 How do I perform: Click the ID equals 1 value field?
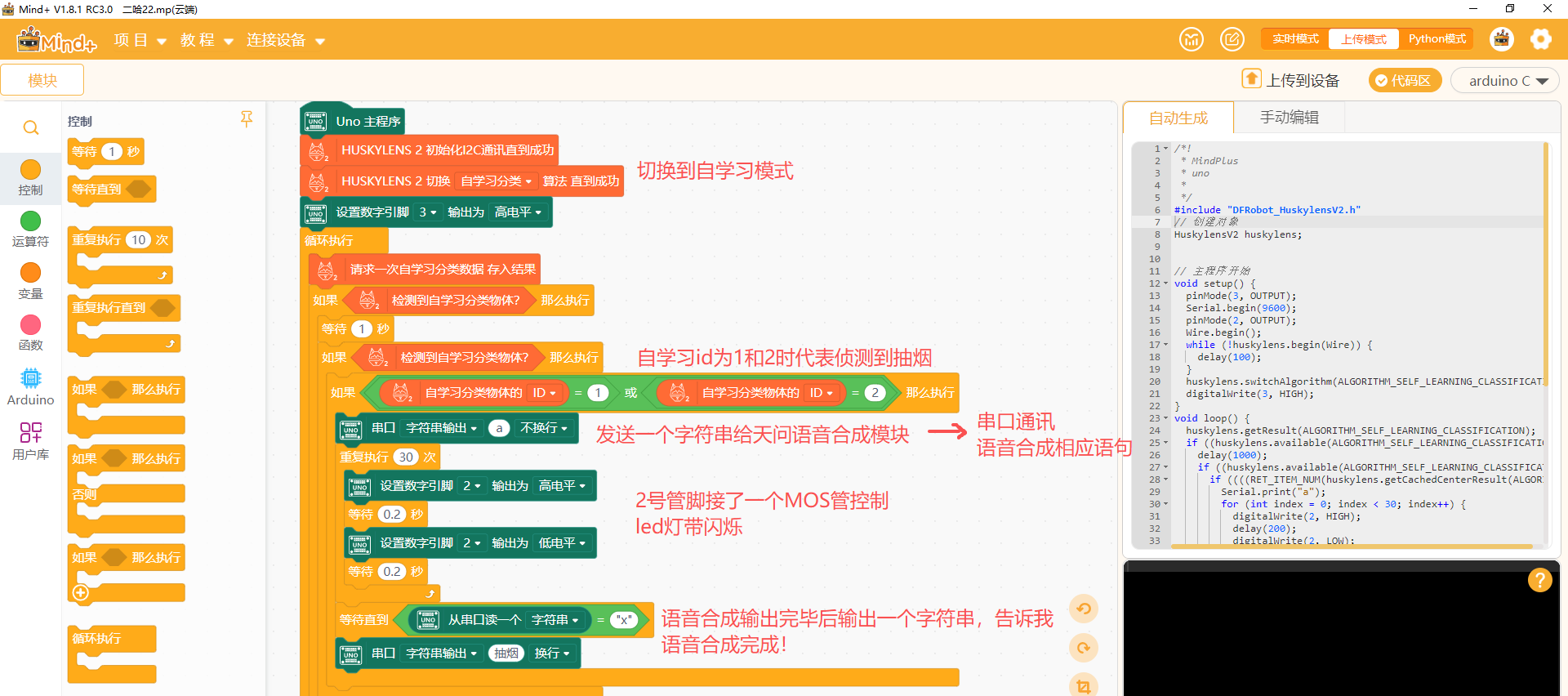point(598,393)
